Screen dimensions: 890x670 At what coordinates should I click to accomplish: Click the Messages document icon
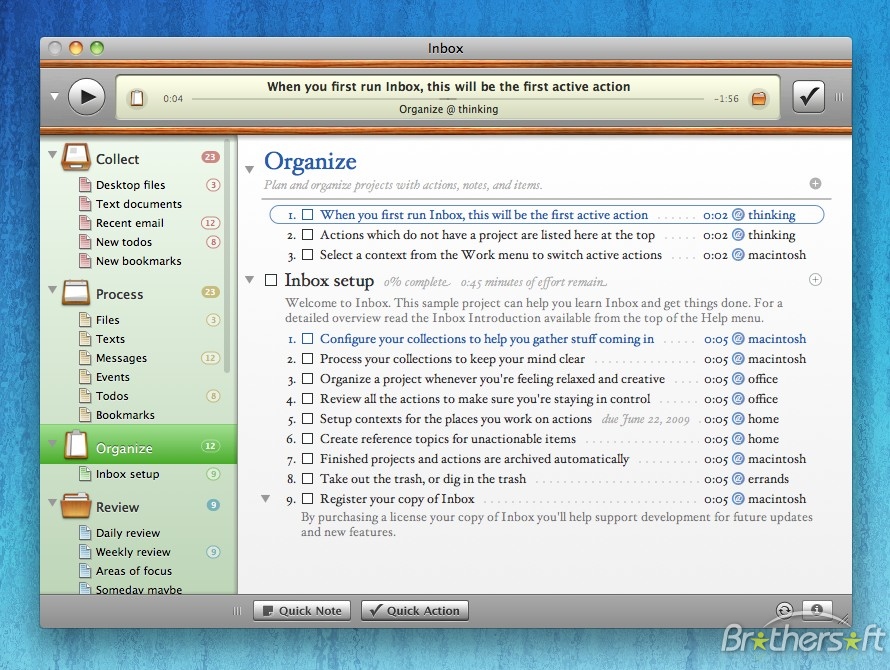pyautogui.click(x=85, y=358)
